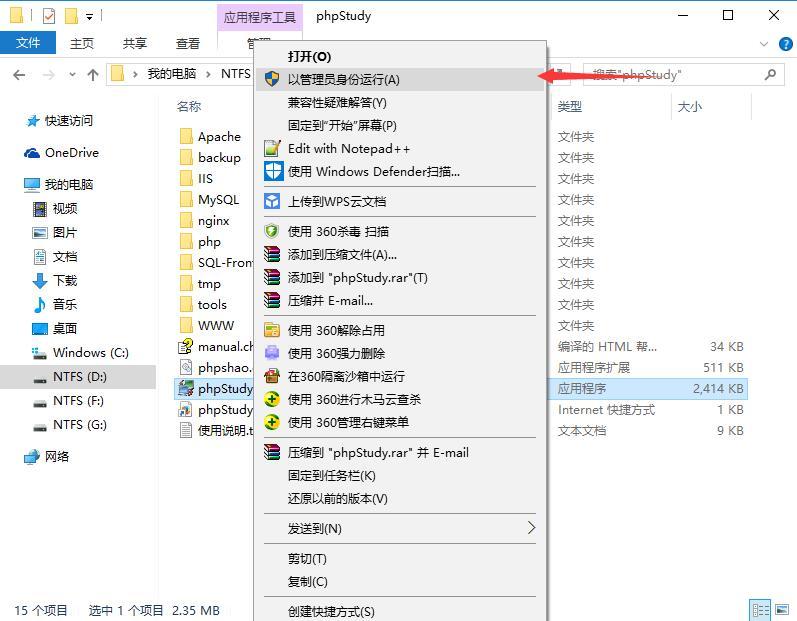Viewport: 797px width, 621px height.
Task: Click the search magnifier icon
Action: (771, 75)
